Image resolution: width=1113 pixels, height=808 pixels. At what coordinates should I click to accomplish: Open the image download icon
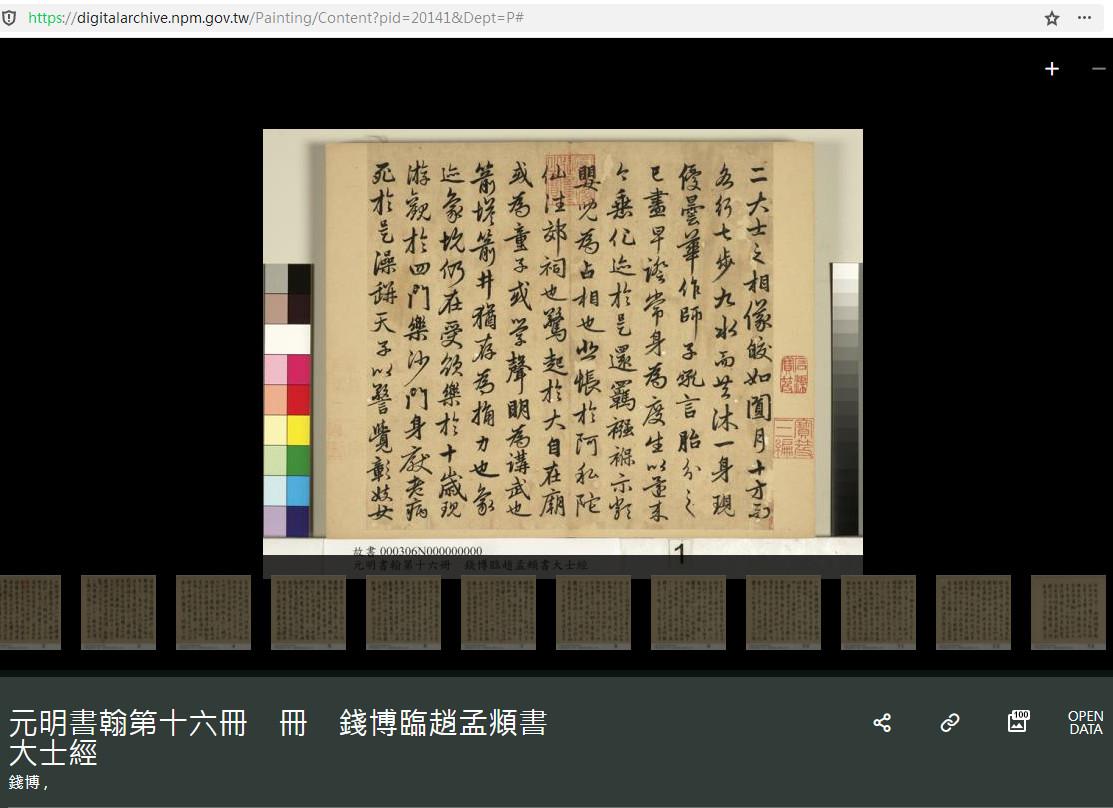(x=1018, y=721)
